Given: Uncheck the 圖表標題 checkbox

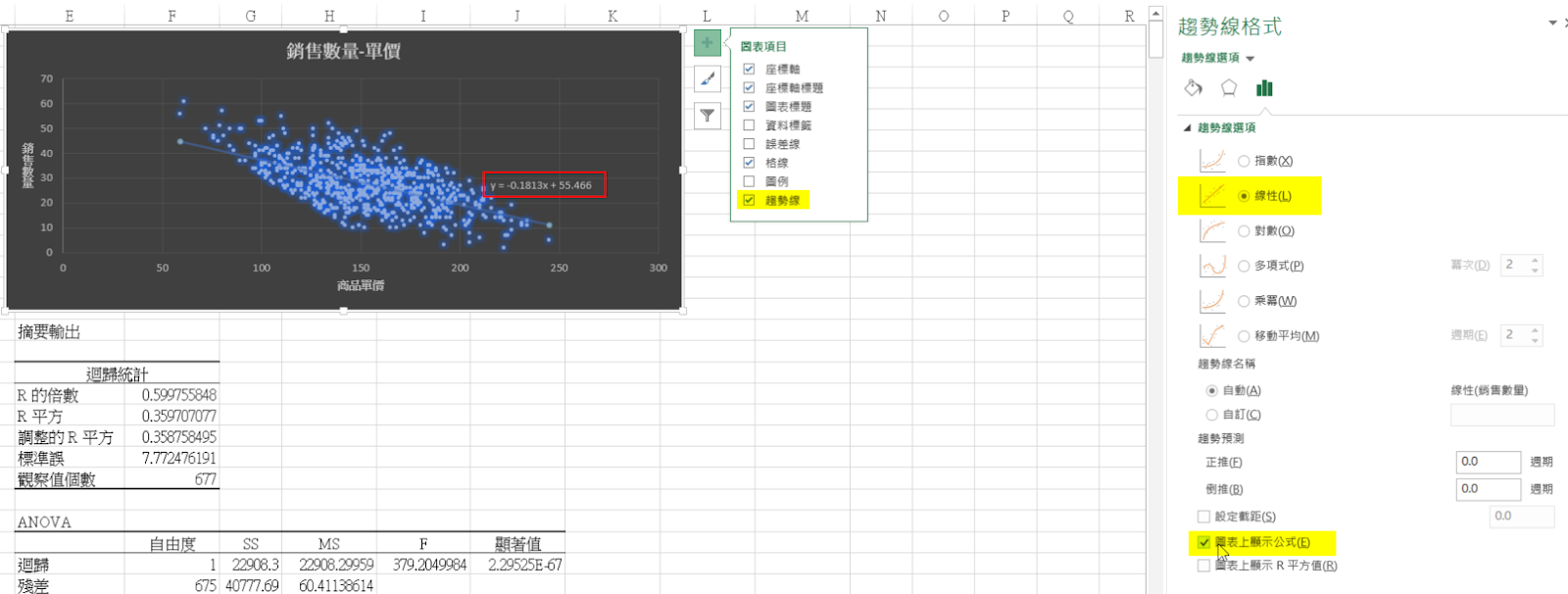Looking at the screenshot, I should tap(749, 106).
